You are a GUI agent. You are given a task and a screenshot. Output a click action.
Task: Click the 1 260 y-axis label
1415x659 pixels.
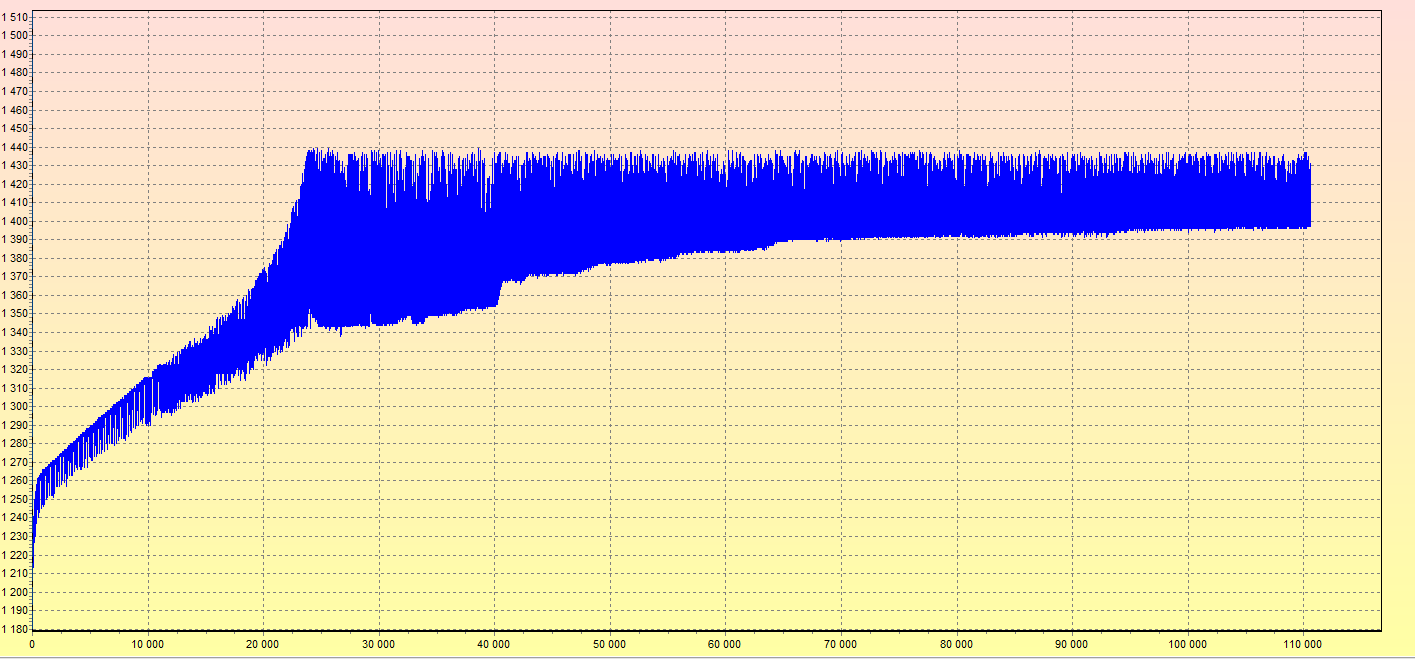15,481
